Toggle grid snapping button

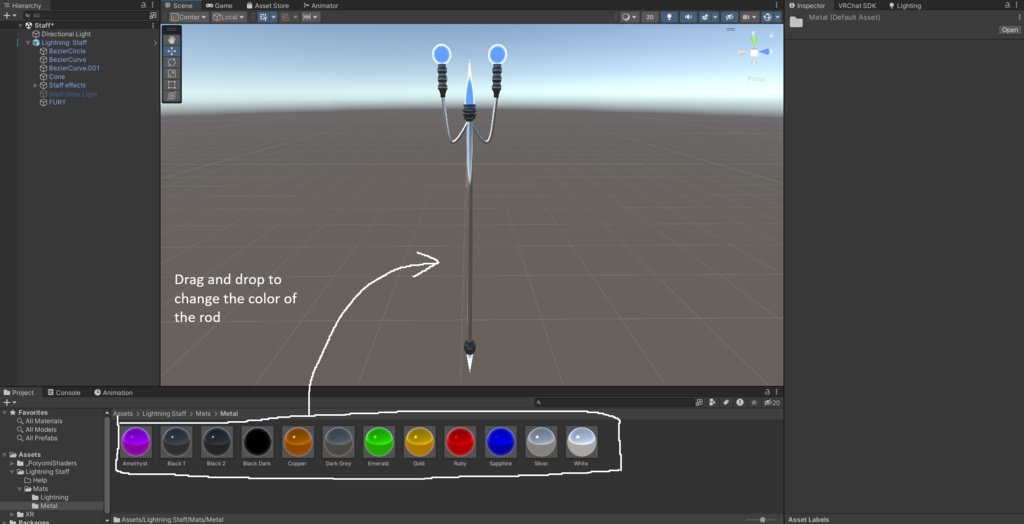[x=285, y=17]
